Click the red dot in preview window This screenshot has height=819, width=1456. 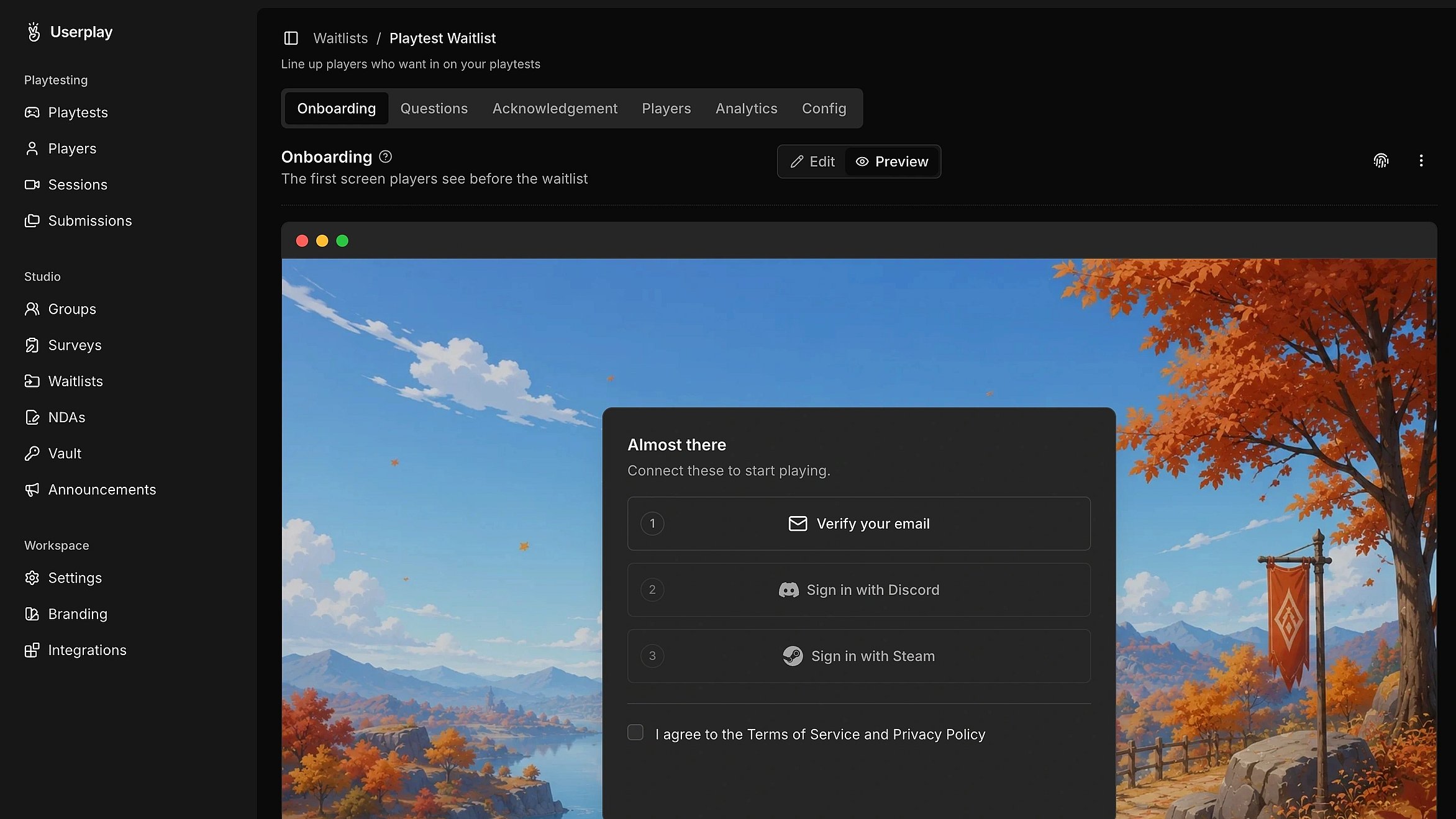pyautogui.click(x=302, y=241)
